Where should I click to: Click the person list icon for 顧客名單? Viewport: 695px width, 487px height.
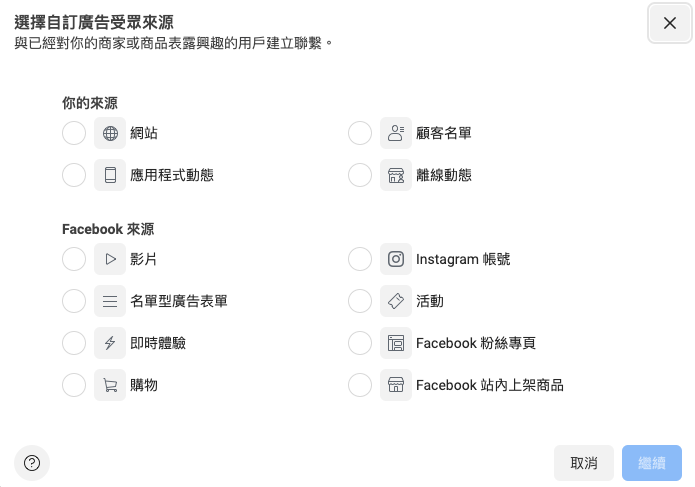[x=396, y=133]
